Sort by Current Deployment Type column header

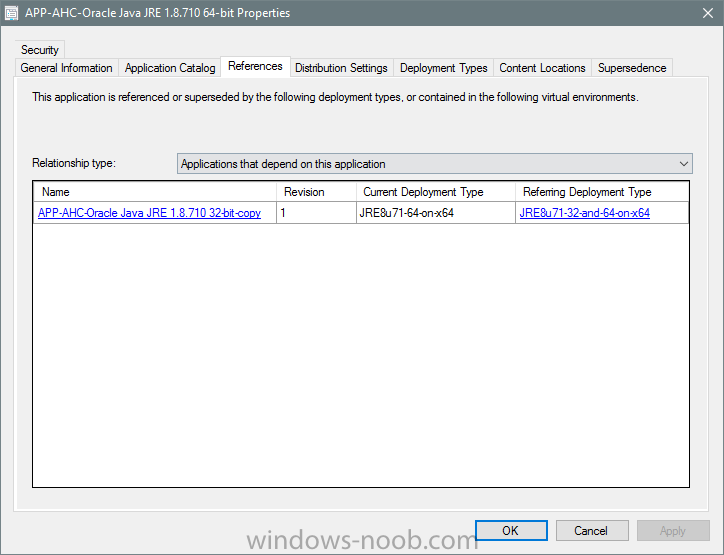point(436,192)
